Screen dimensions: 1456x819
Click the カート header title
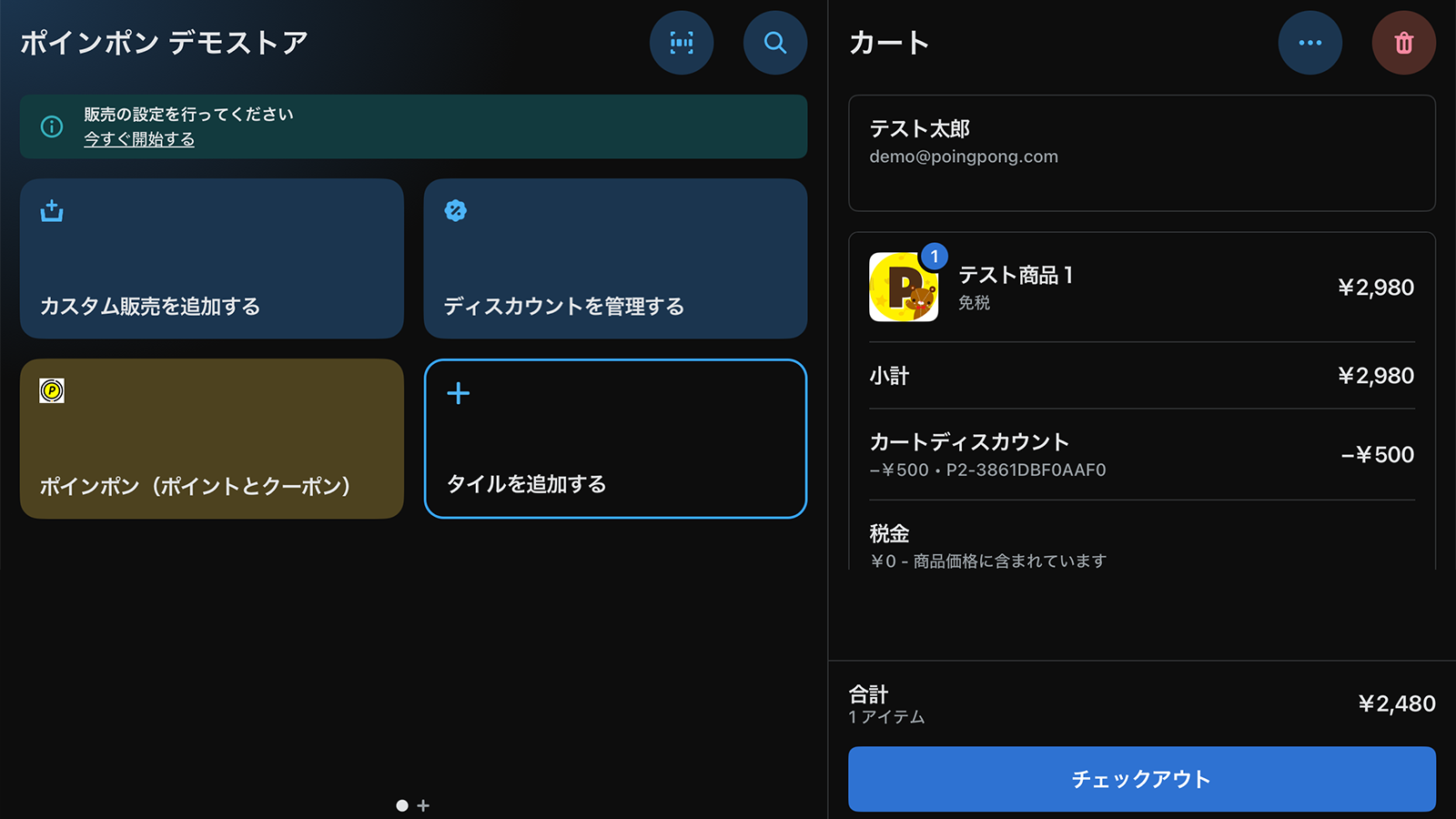[889, 43]
